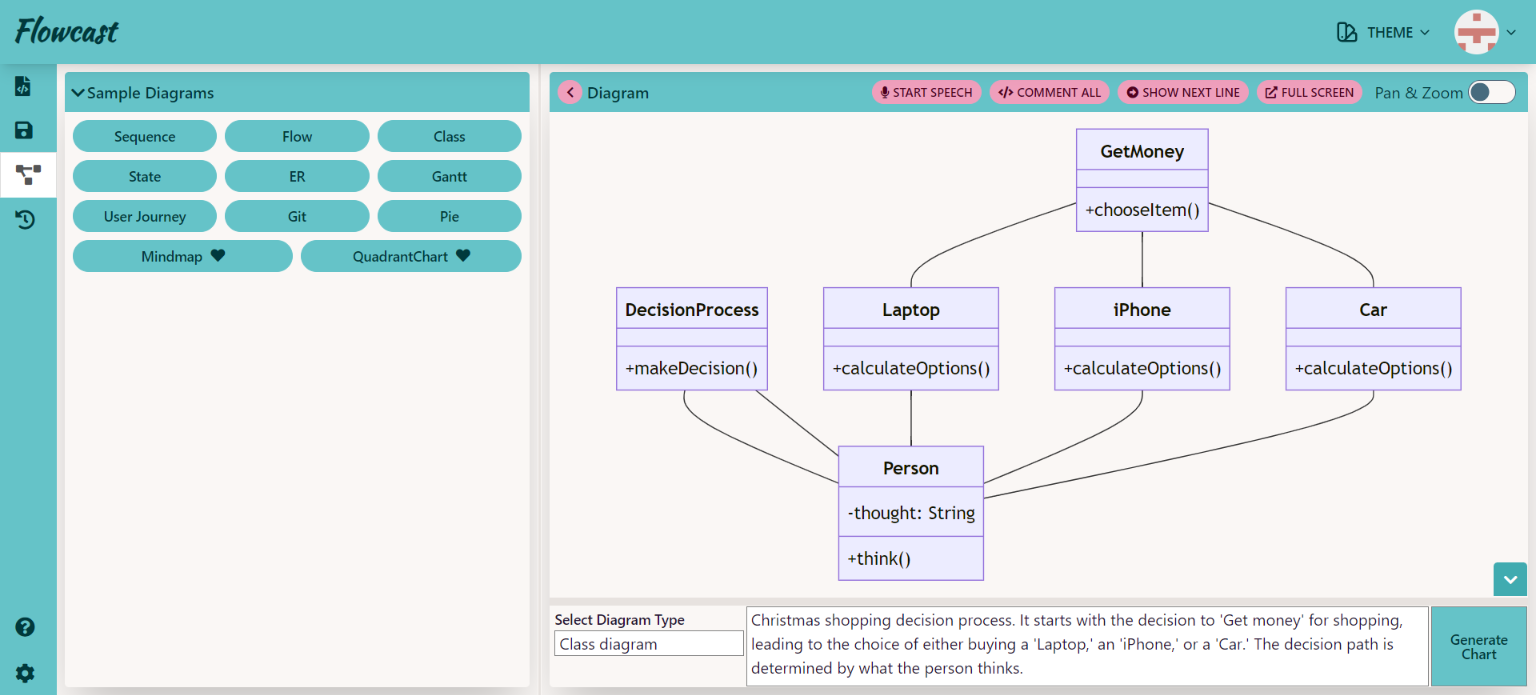Click the user avatar icon
1536x695 pixels.
1476,33
